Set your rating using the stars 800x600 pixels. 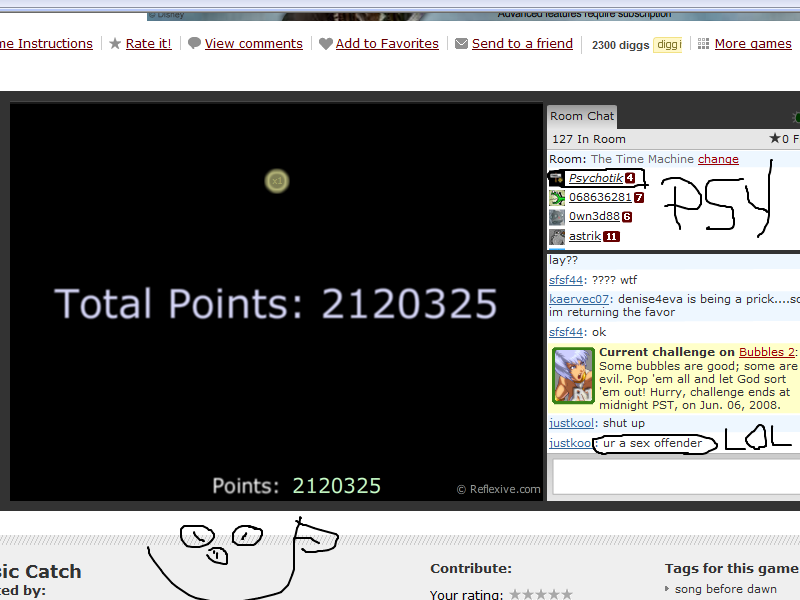click(540, 594)
